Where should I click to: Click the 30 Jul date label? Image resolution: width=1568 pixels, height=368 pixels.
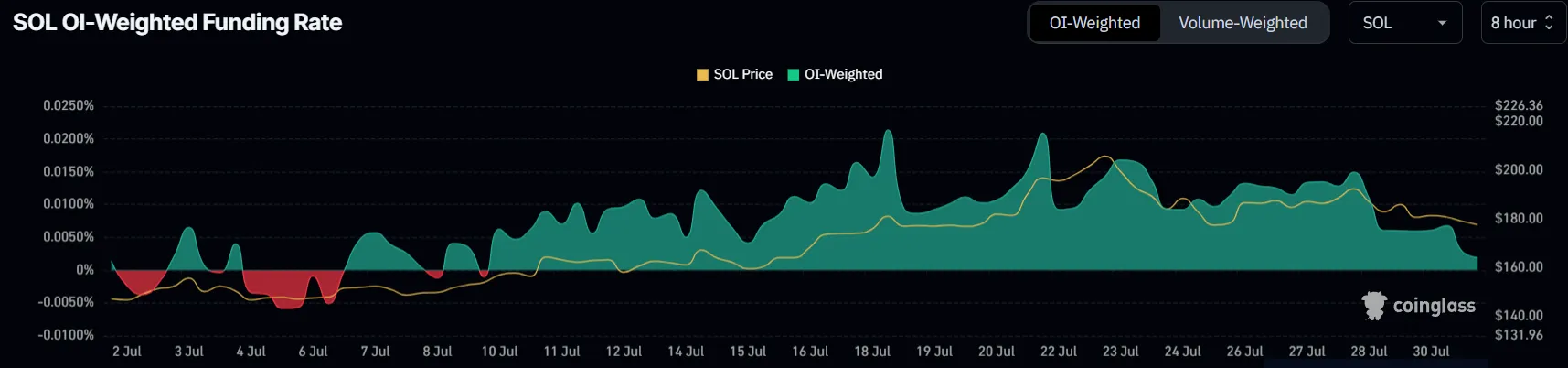pyautogui.click(x=1431, y=352)
